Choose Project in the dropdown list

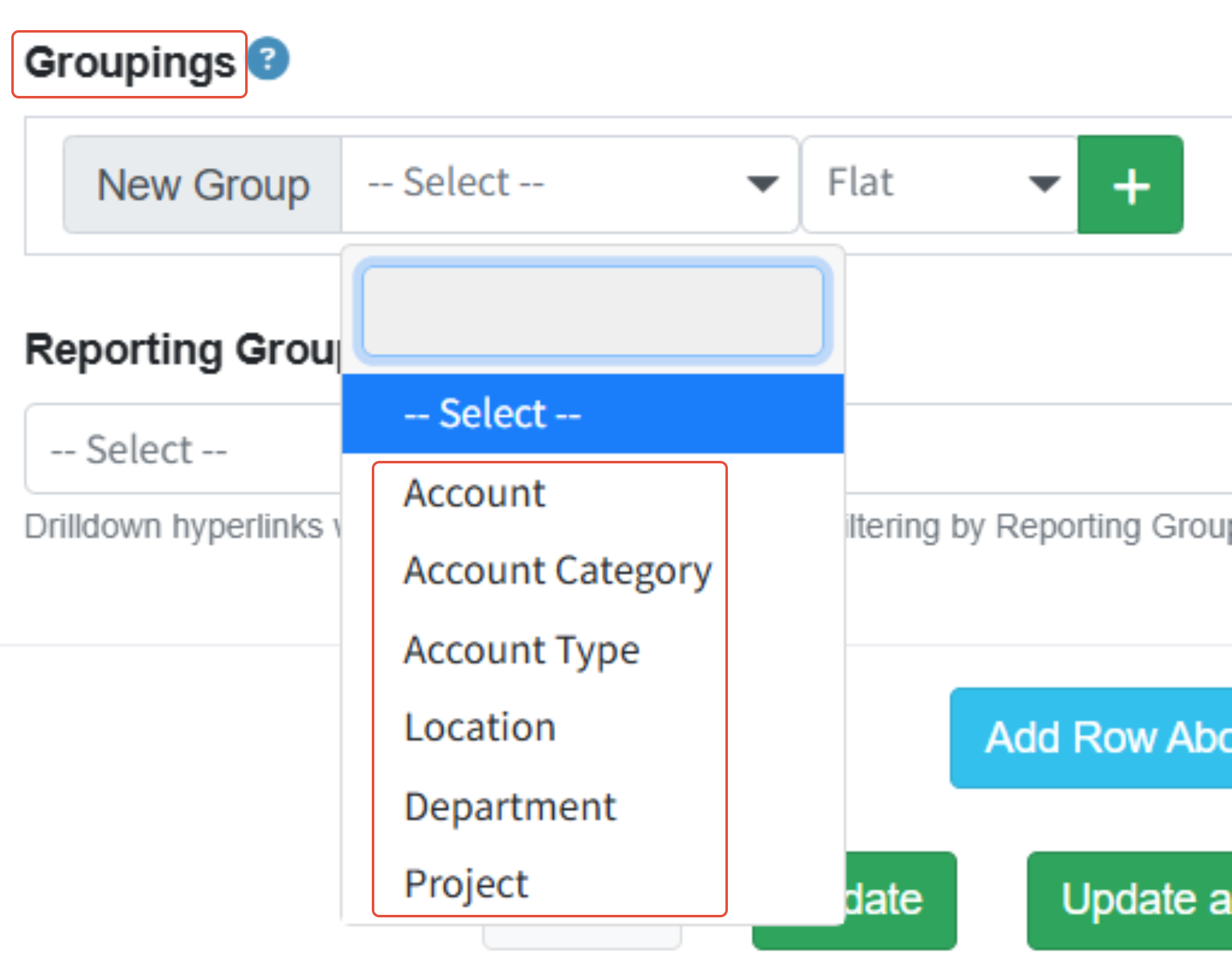click(x=466, y=884)
